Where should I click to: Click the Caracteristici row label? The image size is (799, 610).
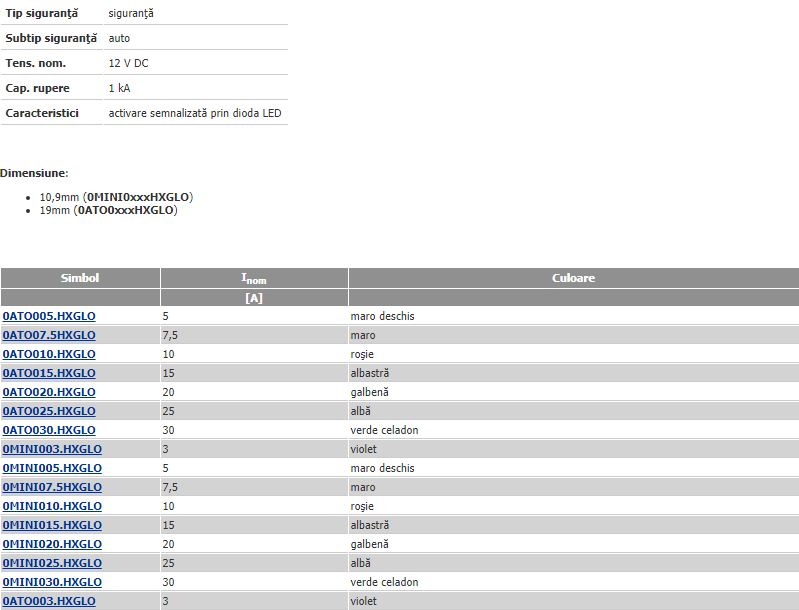[x=42, y=113]
